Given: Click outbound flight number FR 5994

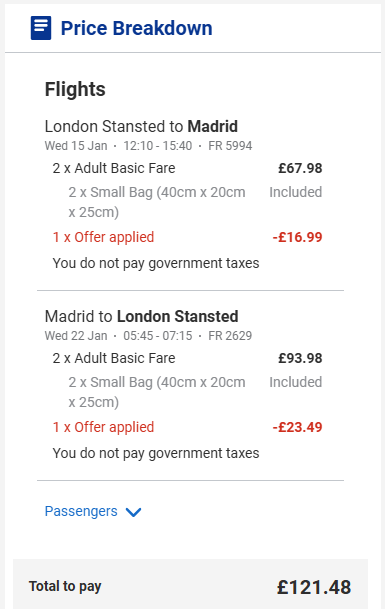Looking at the screenshot, I should coord(230,146).
